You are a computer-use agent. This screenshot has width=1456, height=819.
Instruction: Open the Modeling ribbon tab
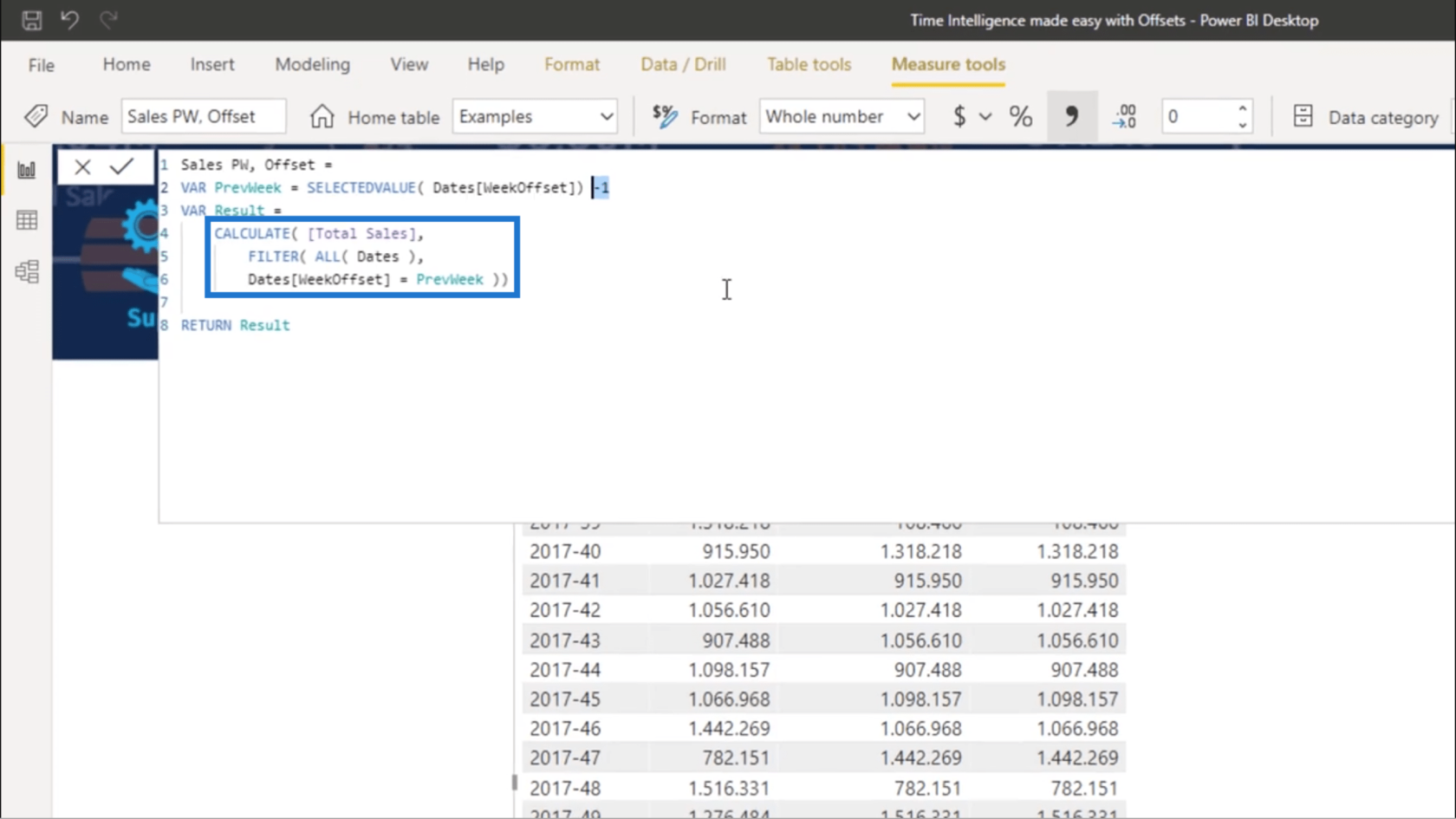(x=313, y=64)
